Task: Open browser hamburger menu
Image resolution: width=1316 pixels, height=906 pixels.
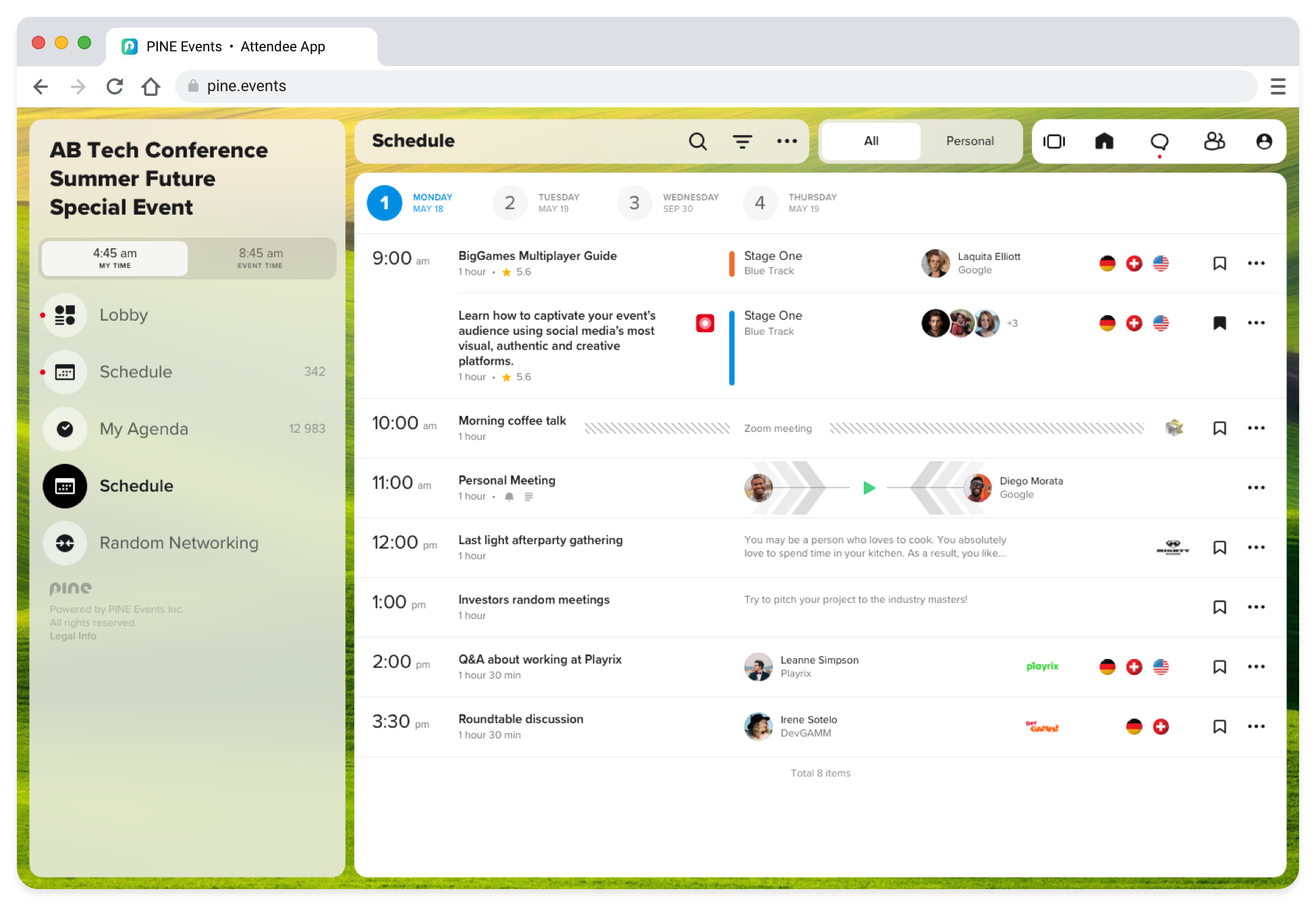Action: [x=1277, y=86]
